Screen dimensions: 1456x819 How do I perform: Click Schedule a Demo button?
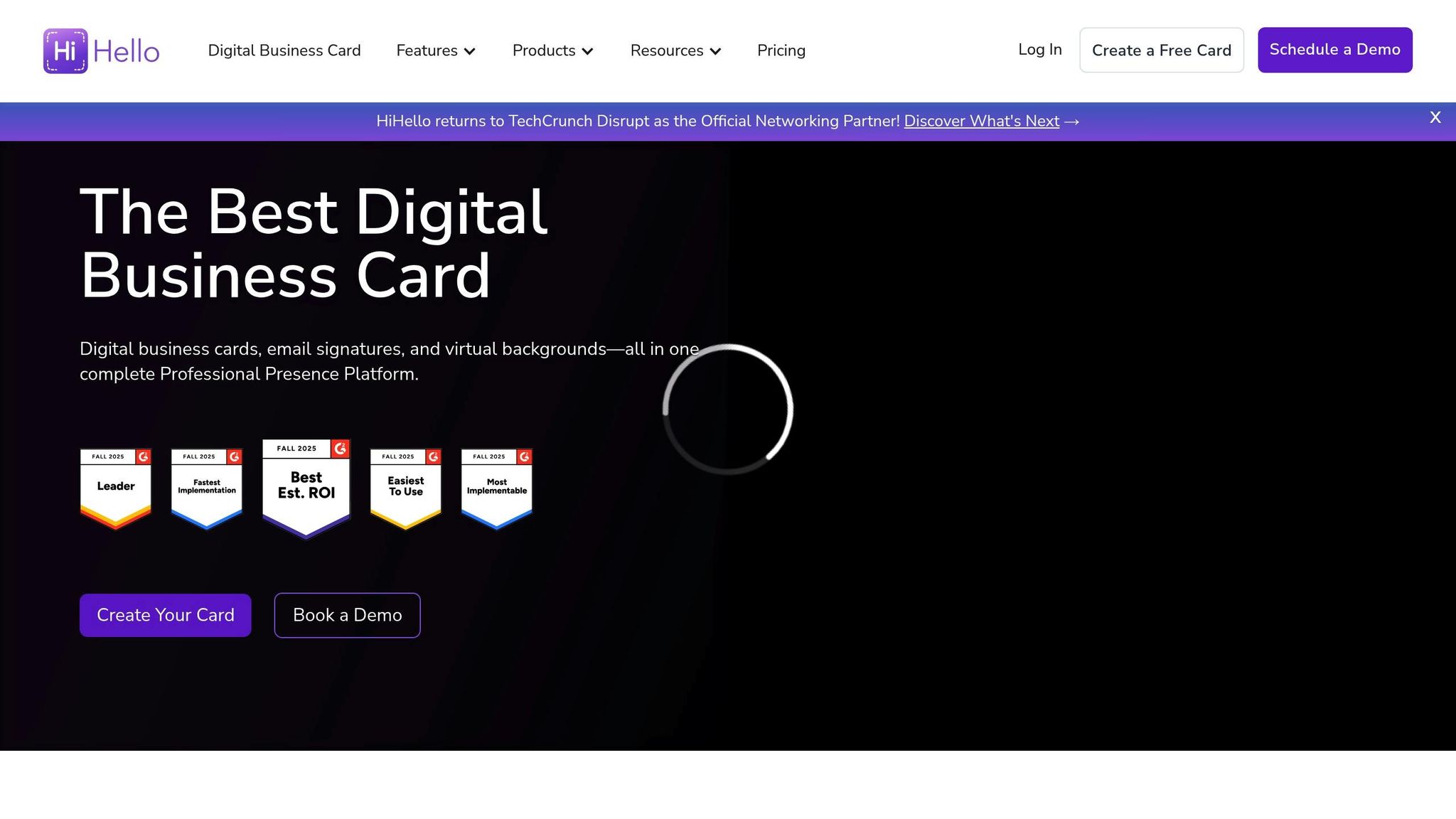tap(1334, 50)
